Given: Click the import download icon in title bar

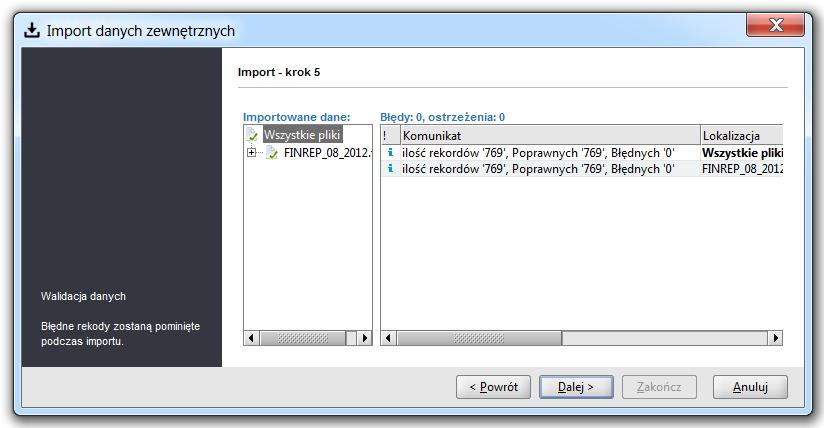Looking at the screenshot, I should [32, 30].
